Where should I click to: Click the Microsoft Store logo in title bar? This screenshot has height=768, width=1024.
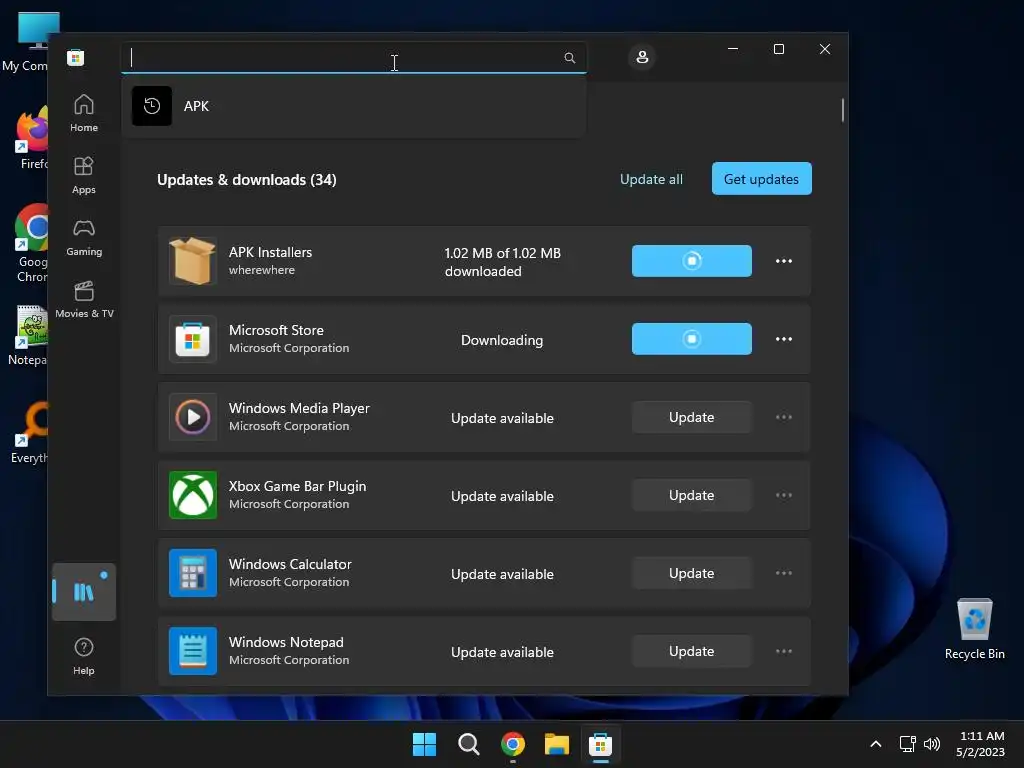point(76,57)
